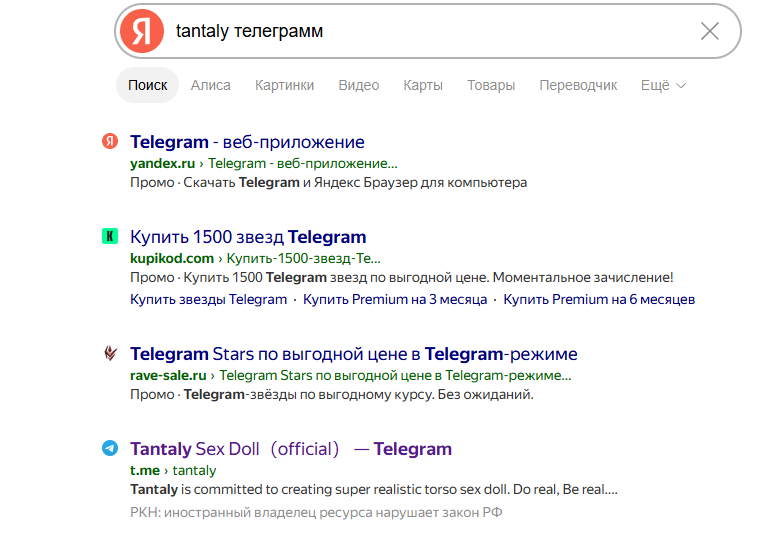
Task: Open 'Telegram Stars по выгодной цене' result
Action: [x=354, y=354]
